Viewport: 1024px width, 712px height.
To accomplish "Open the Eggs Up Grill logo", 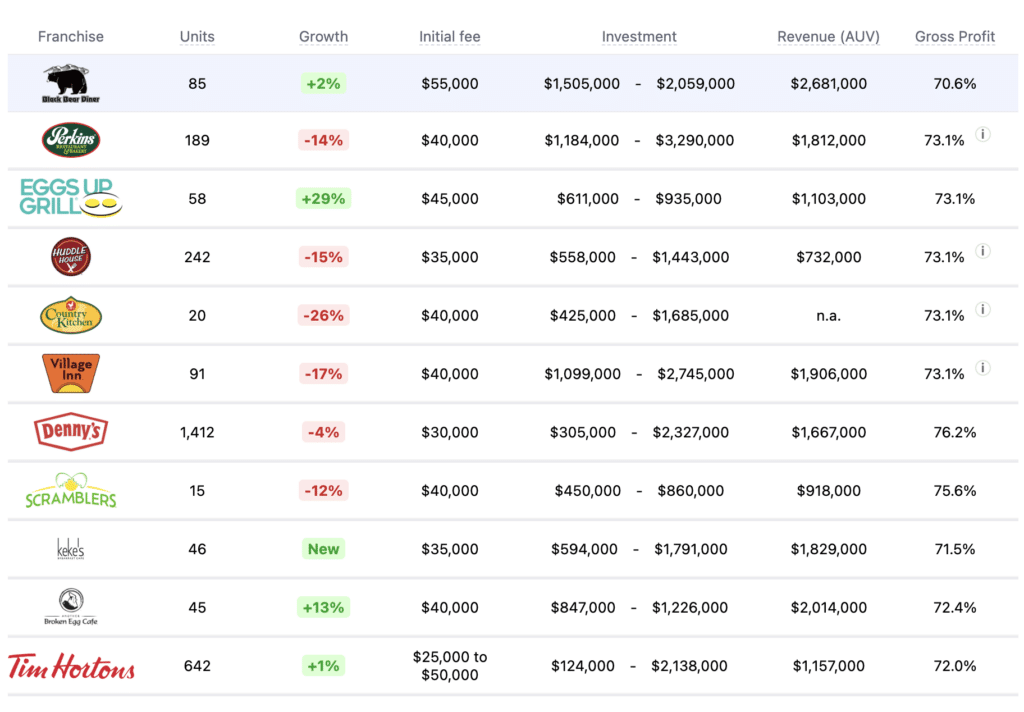I will tap(71, 198).
